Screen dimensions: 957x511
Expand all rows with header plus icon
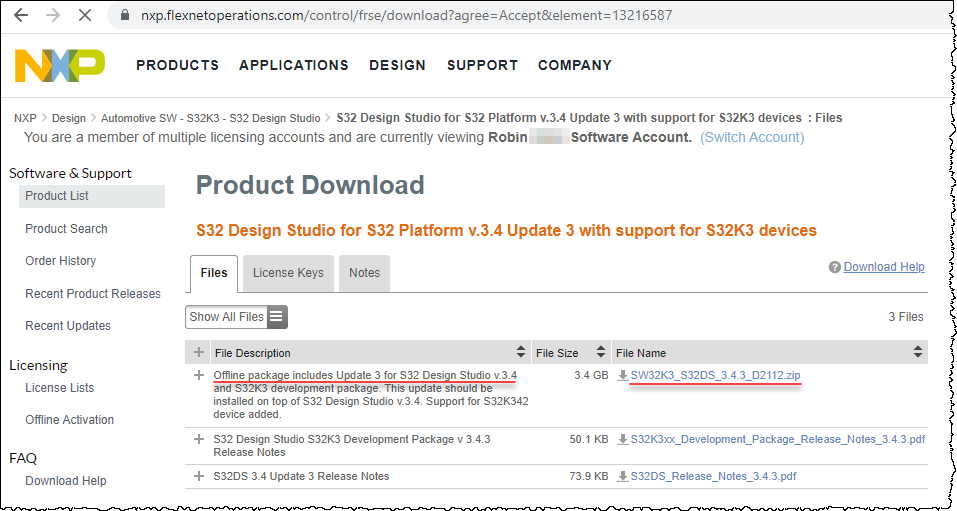[x=198, y=352]
